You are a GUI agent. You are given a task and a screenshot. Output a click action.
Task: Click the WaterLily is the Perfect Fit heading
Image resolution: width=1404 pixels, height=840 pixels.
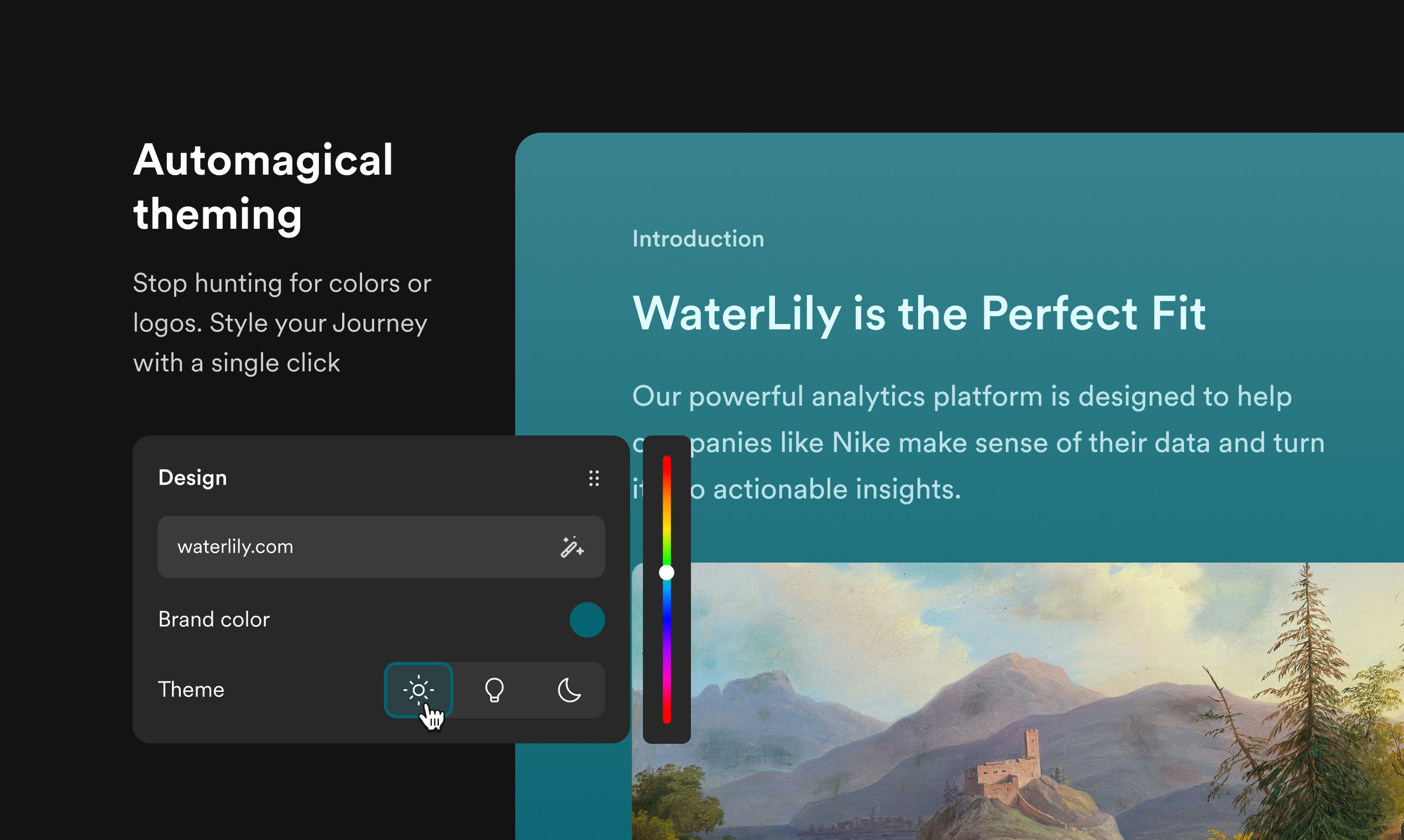(x=918, y=313)
